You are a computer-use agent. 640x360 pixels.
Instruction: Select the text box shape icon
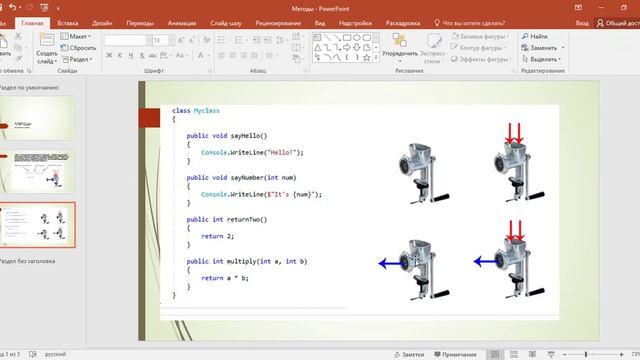click(318, 38)
